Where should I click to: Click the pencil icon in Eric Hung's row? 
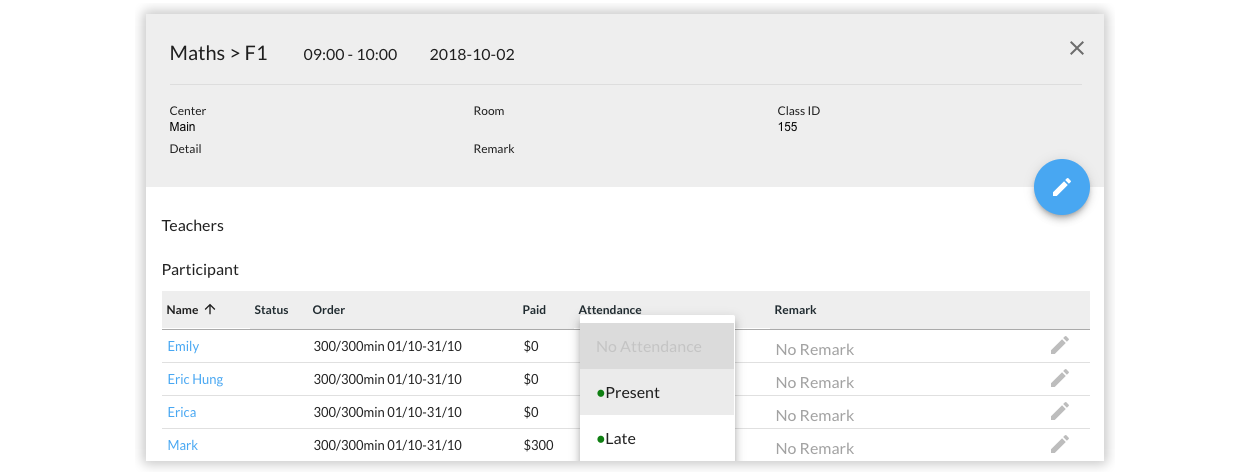[x=1060, y=378]
